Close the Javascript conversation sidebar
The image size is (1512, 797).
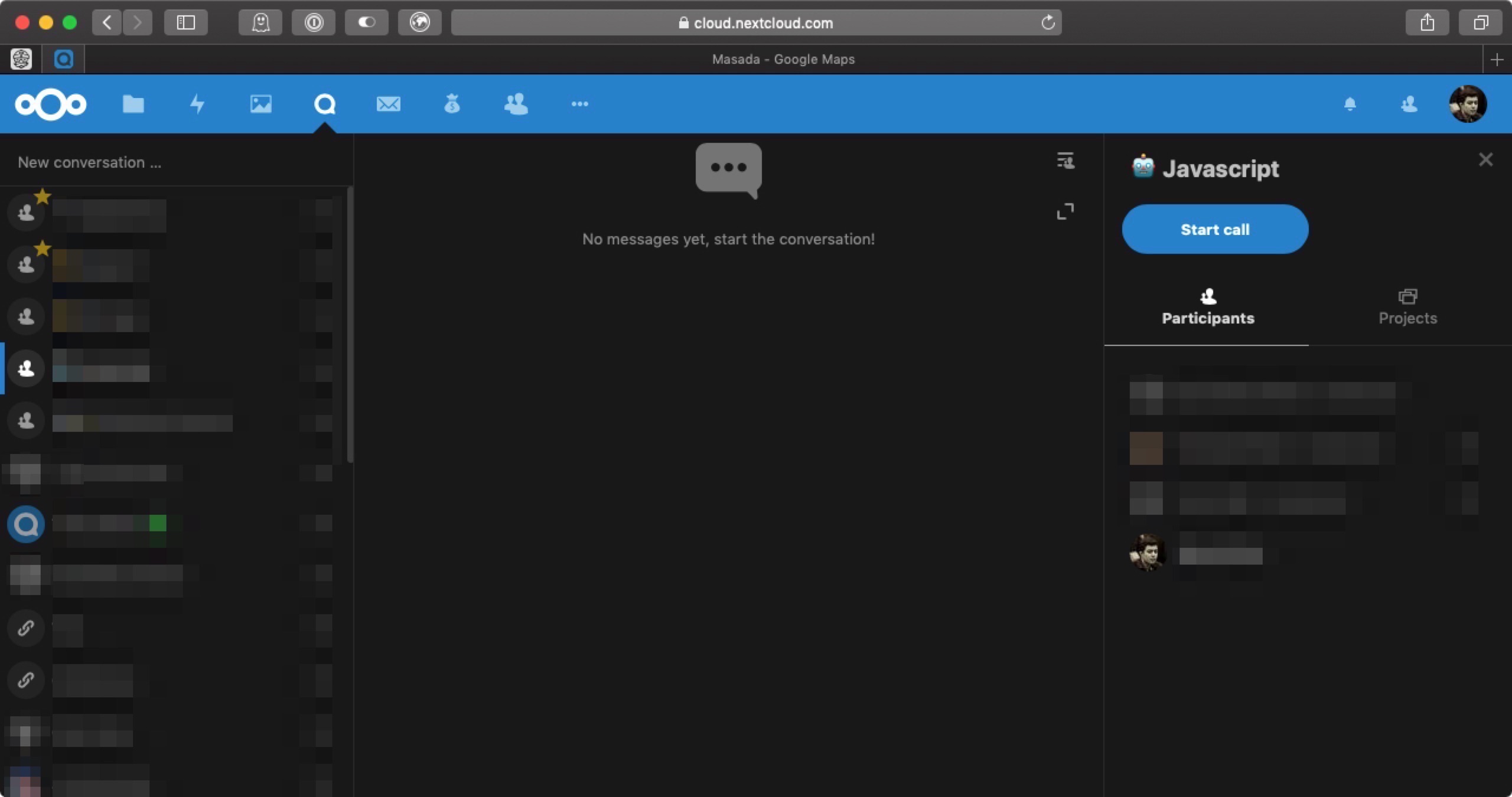(1486, 159)
